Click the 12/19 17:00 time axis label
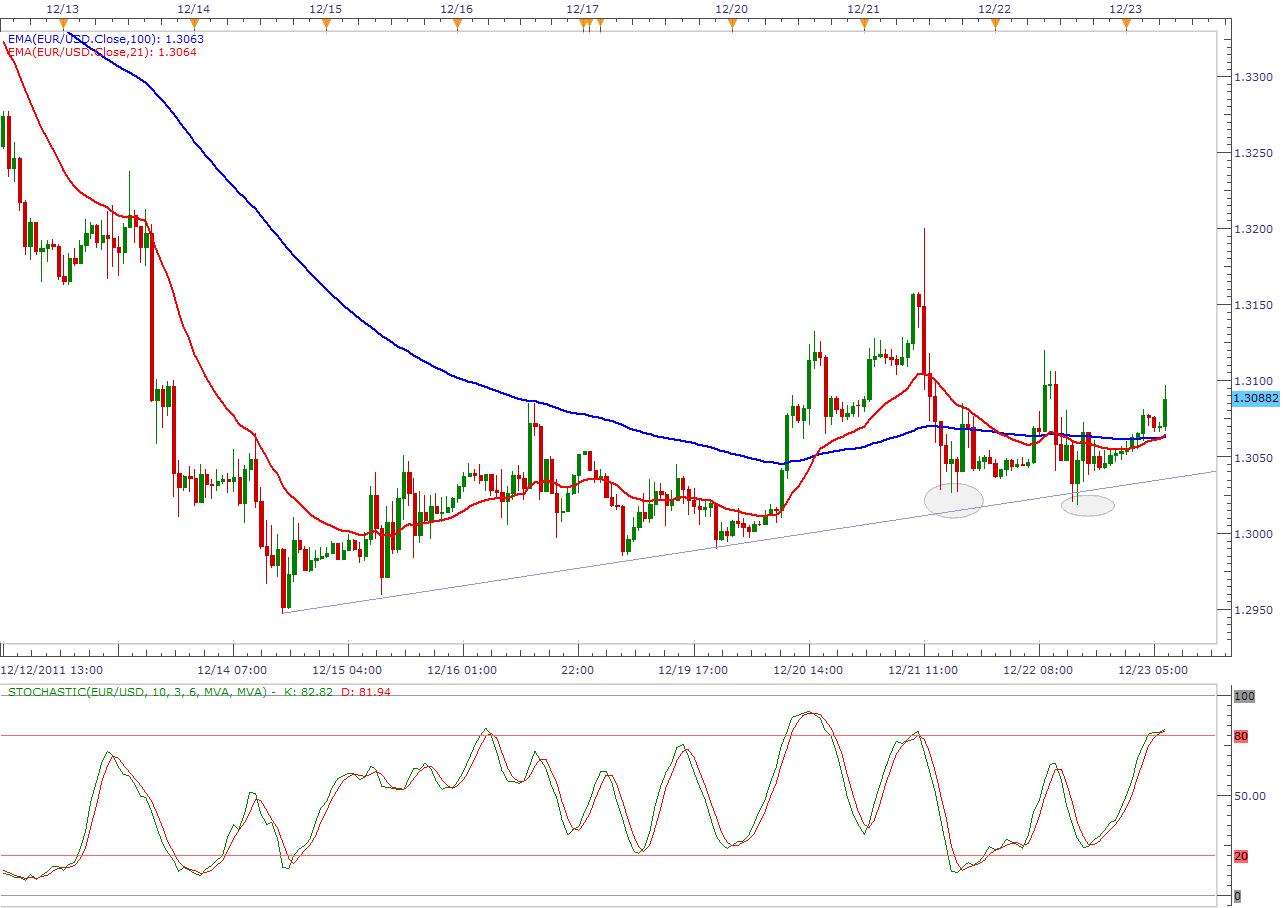Image resolution: width=1288 pixels, height=908 pixels. click(x=695, y=670)
